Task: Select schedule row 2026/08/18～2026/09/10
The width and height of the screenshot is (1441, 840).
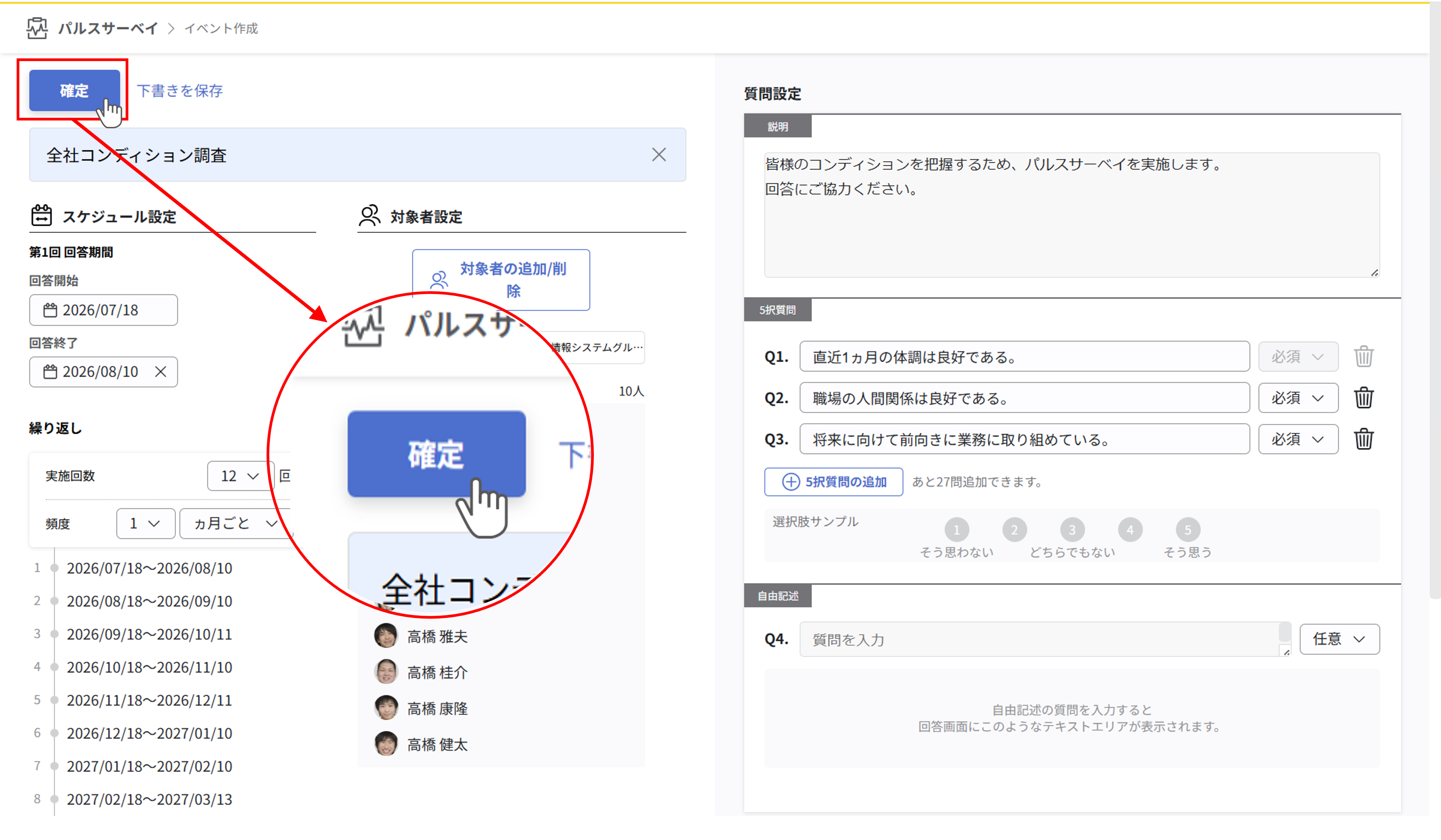Action: coord(149,601)
